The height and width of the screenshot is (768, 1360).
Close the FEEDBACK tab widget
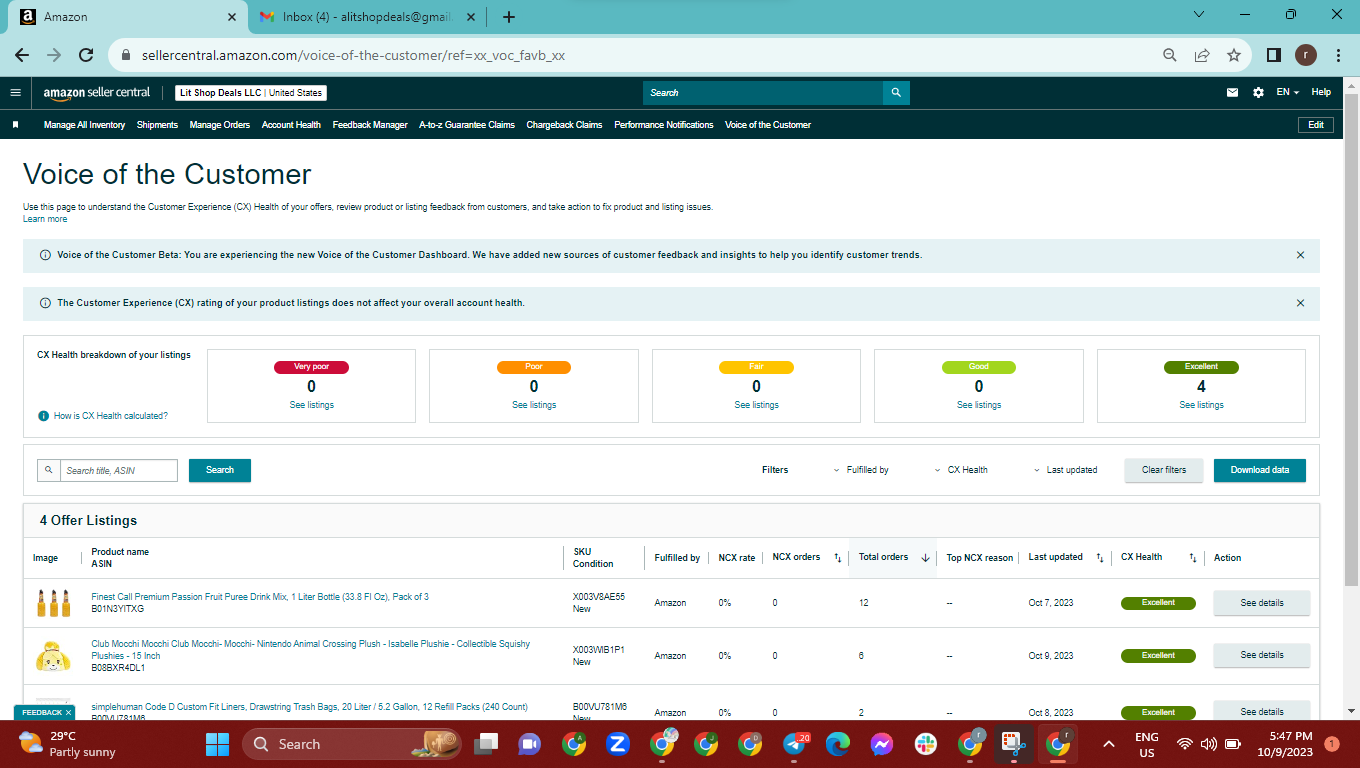(68, 712)
